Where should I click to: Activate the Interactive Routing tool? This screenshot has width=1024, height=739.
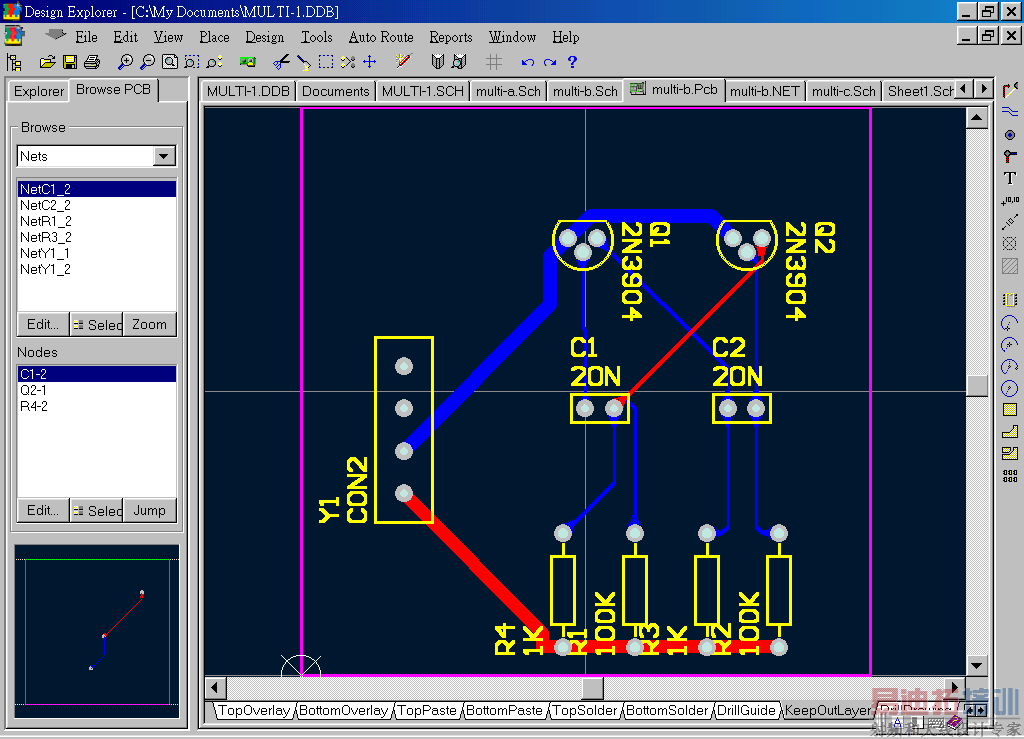(1008, 90)
